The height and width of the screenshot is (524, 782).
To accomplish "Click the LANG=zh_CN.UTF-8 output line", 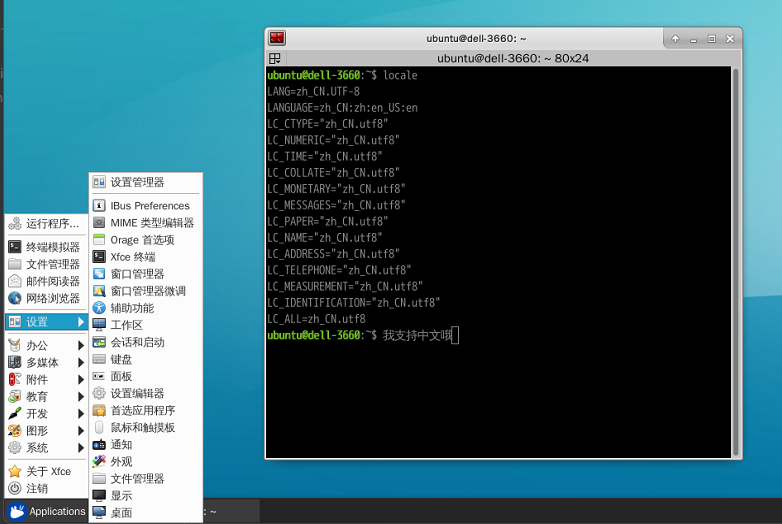I will [313, 91].
